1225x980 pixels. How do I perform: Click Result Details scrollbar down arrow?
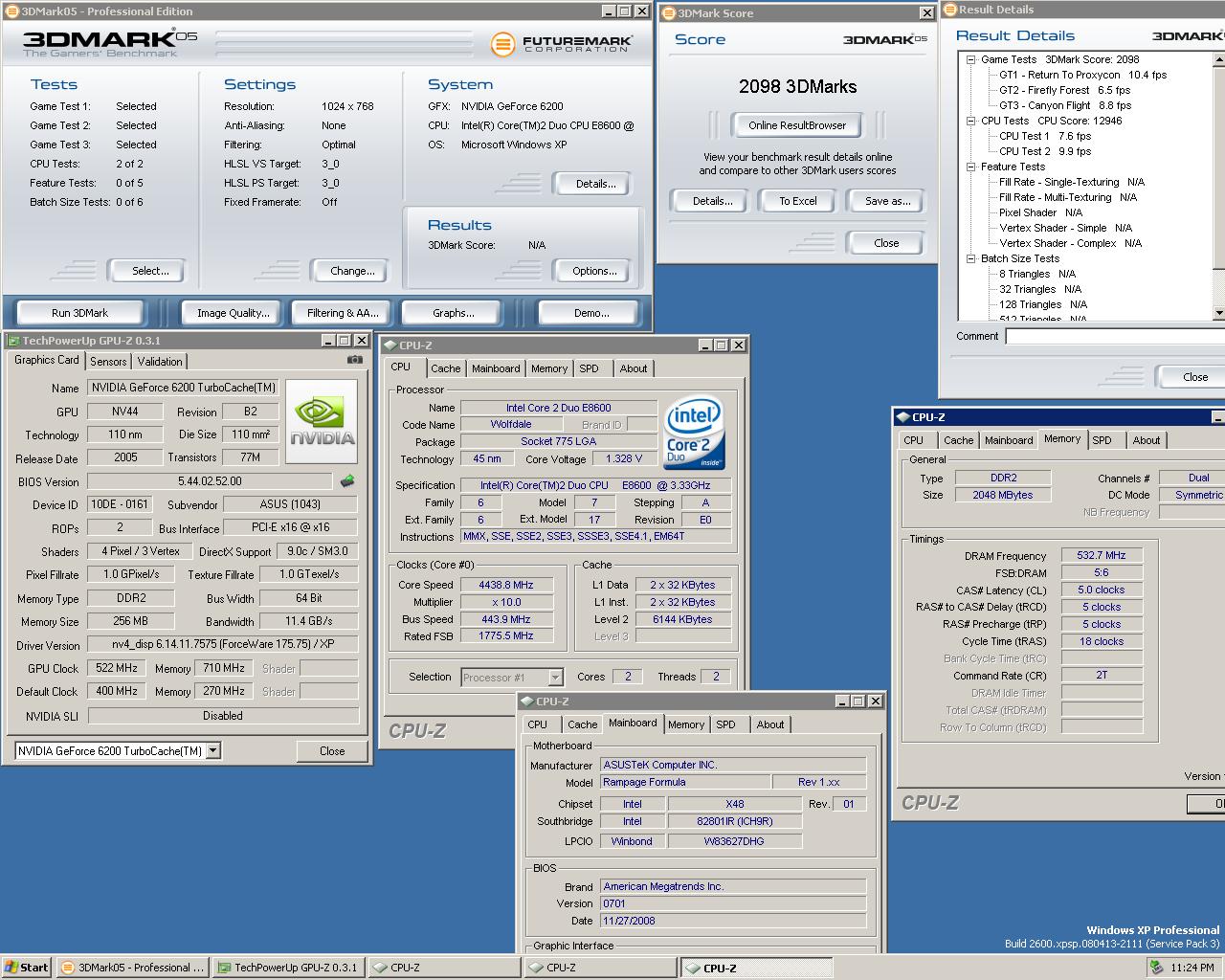[1218, 313]
